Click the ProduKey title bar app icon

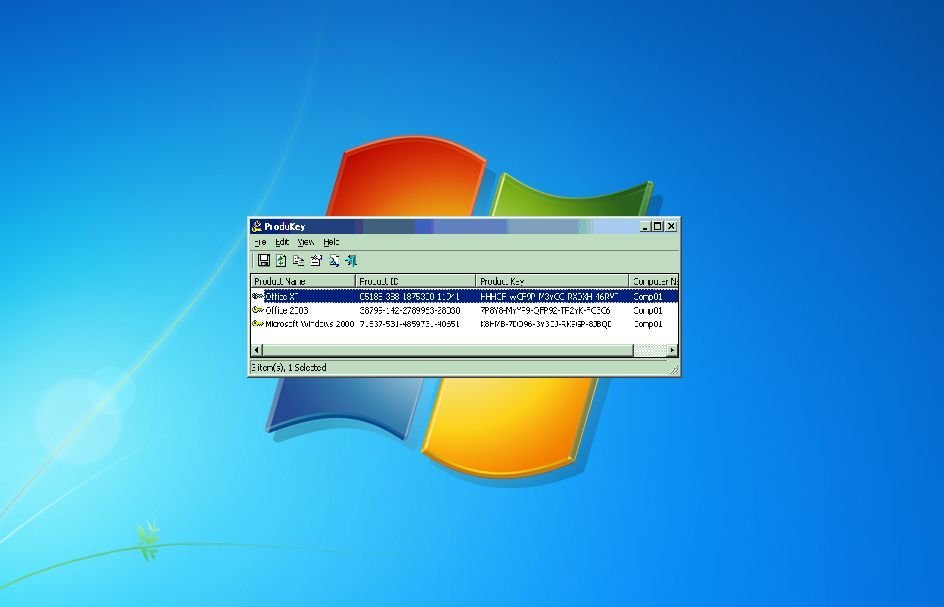pos(257,226)
